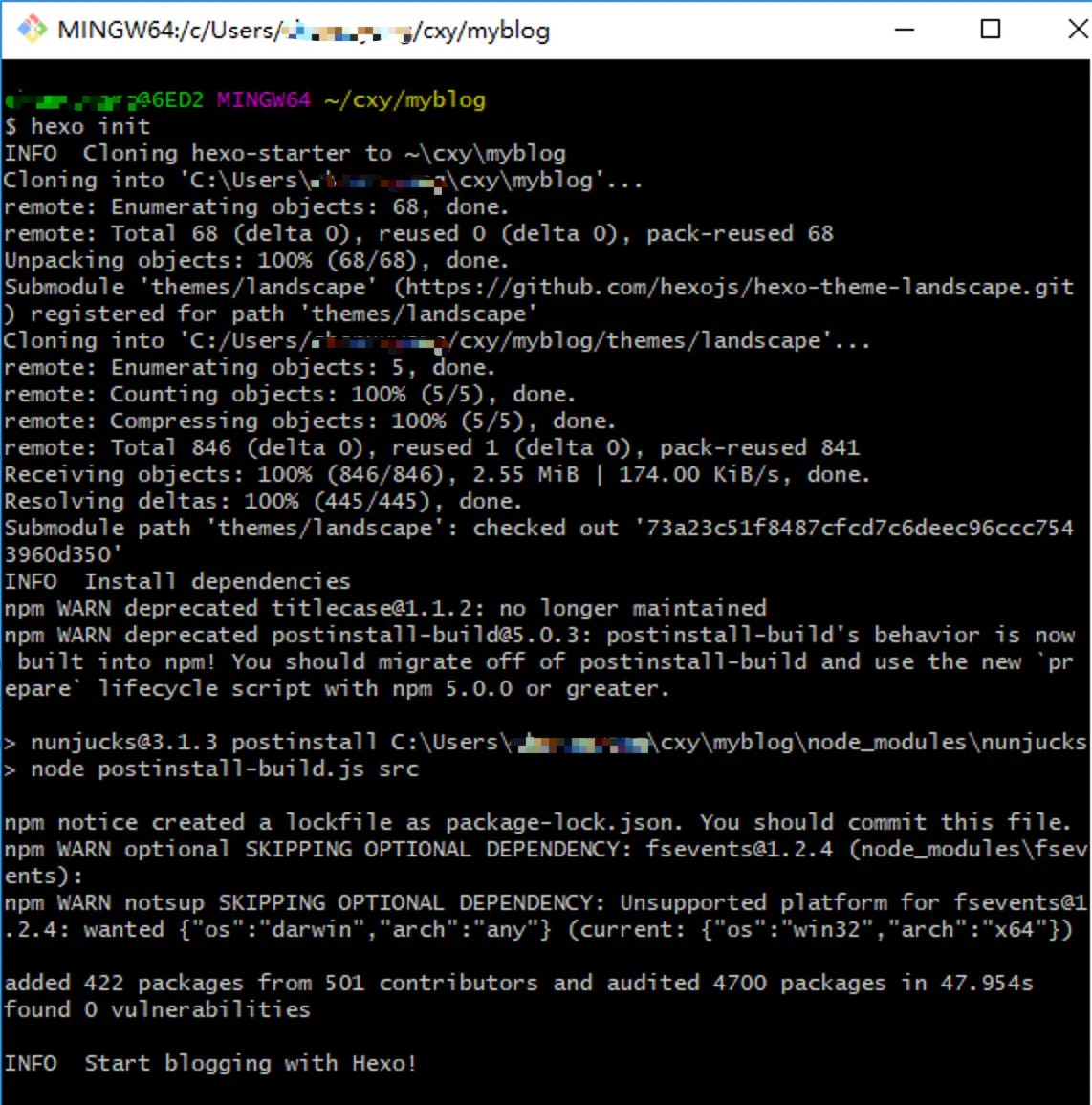Click 'INFO Install dependencies' line
The width and height of the screenshot is (1092, 1105).
[178, 582]
